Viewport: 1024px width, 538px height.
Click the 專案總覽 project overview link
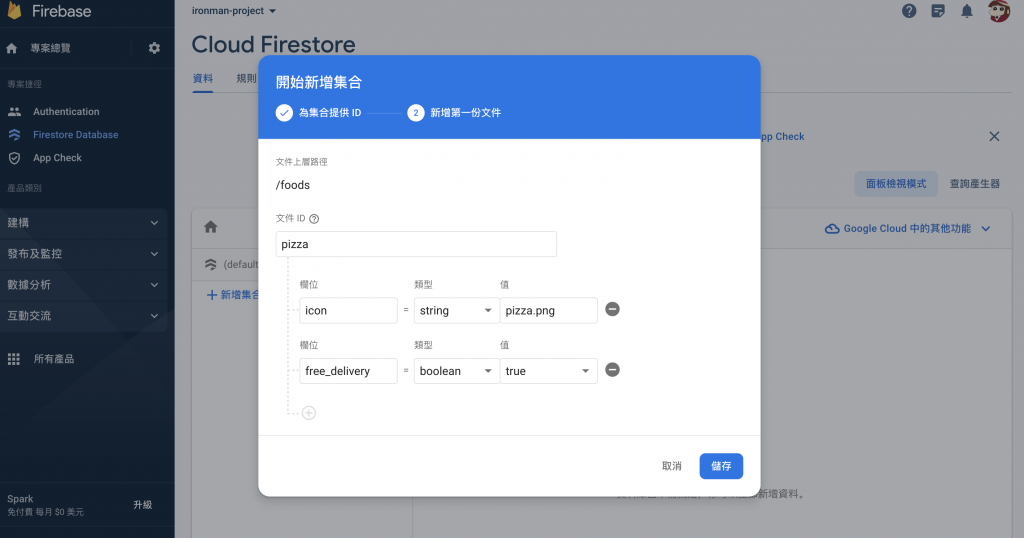click(x=50, y=48)
